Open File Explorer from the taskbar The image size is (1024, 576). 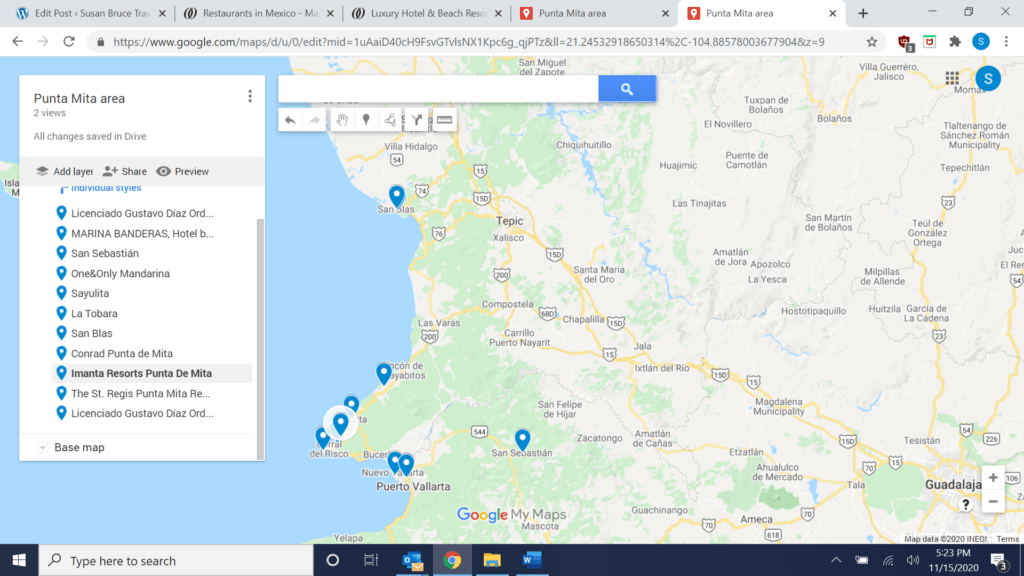pos(492,560)
